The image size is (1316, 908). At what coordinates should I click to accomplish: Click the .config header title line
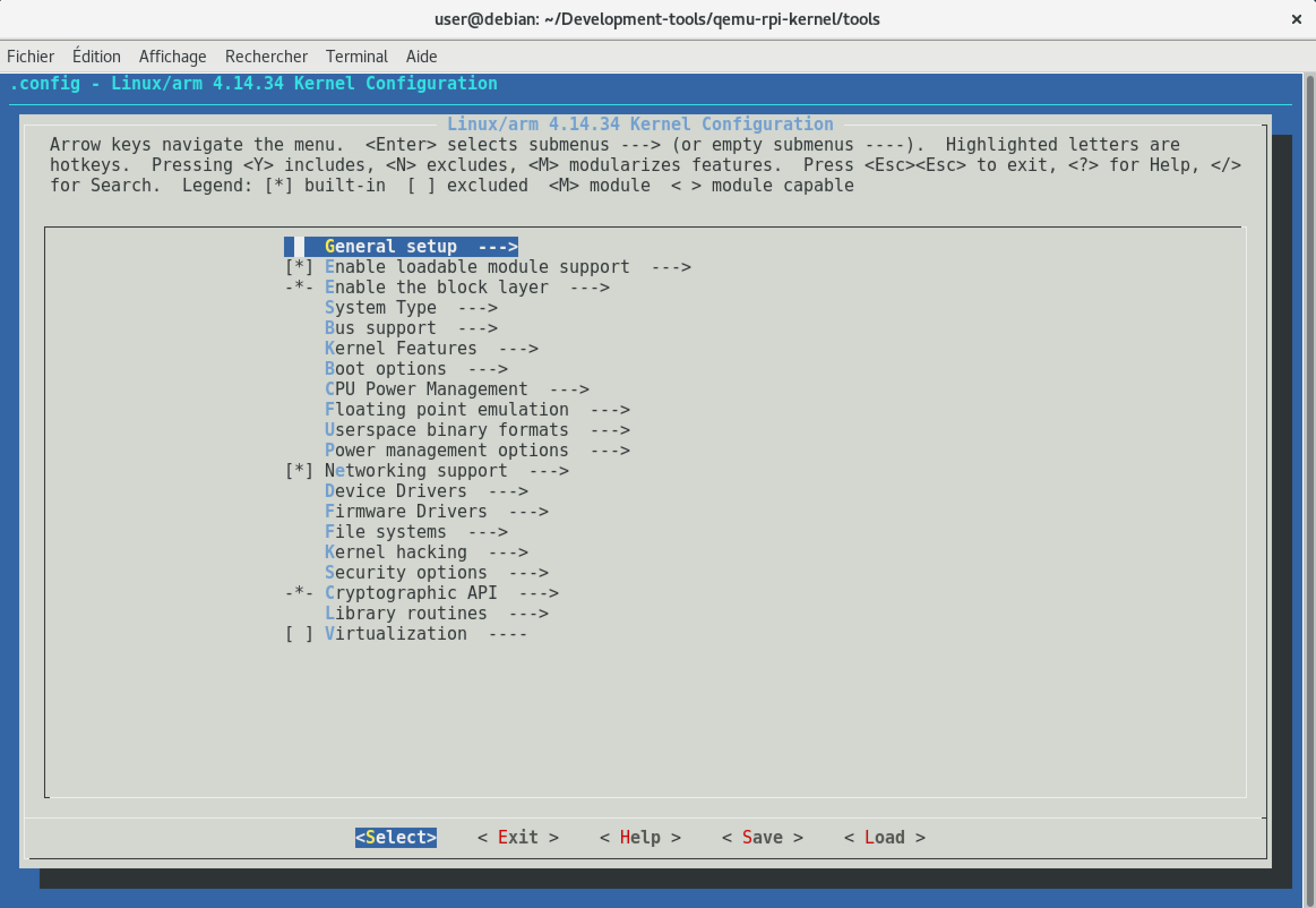tap(253, 84)
